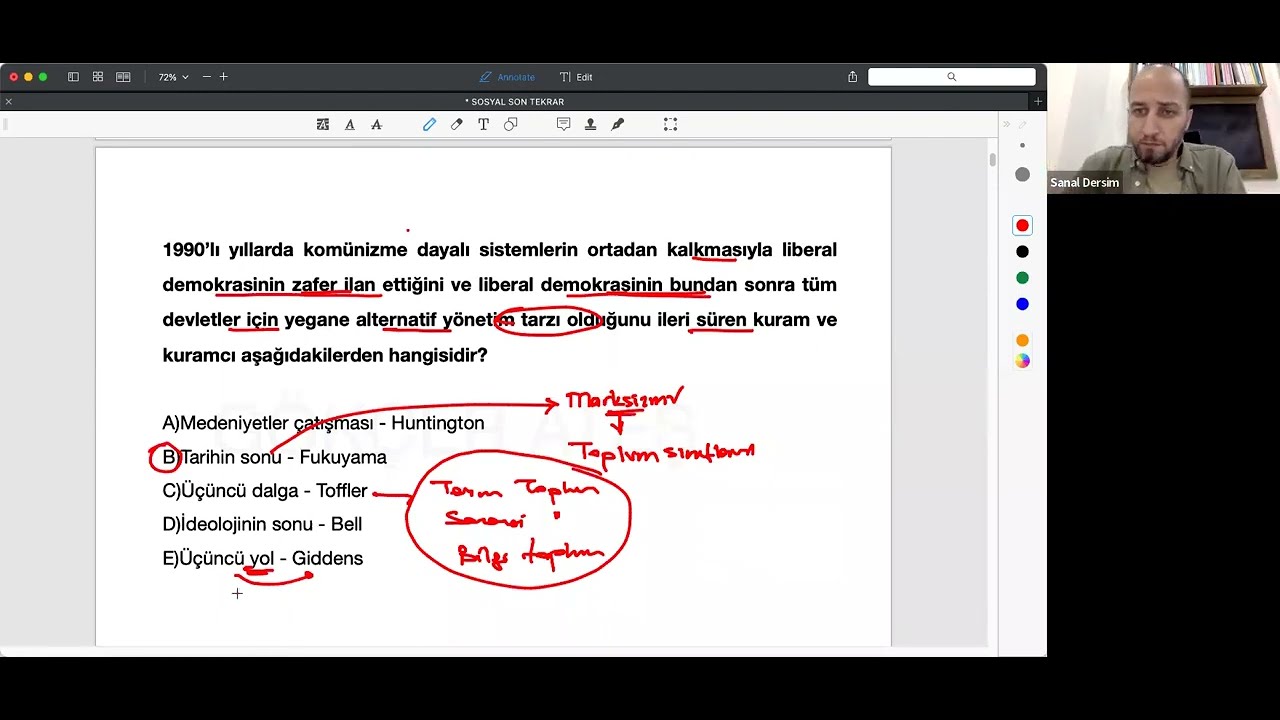The height and width of the screenshot is (720, 1280).
Task: Select the area selection tool
Action: point(670,124)
